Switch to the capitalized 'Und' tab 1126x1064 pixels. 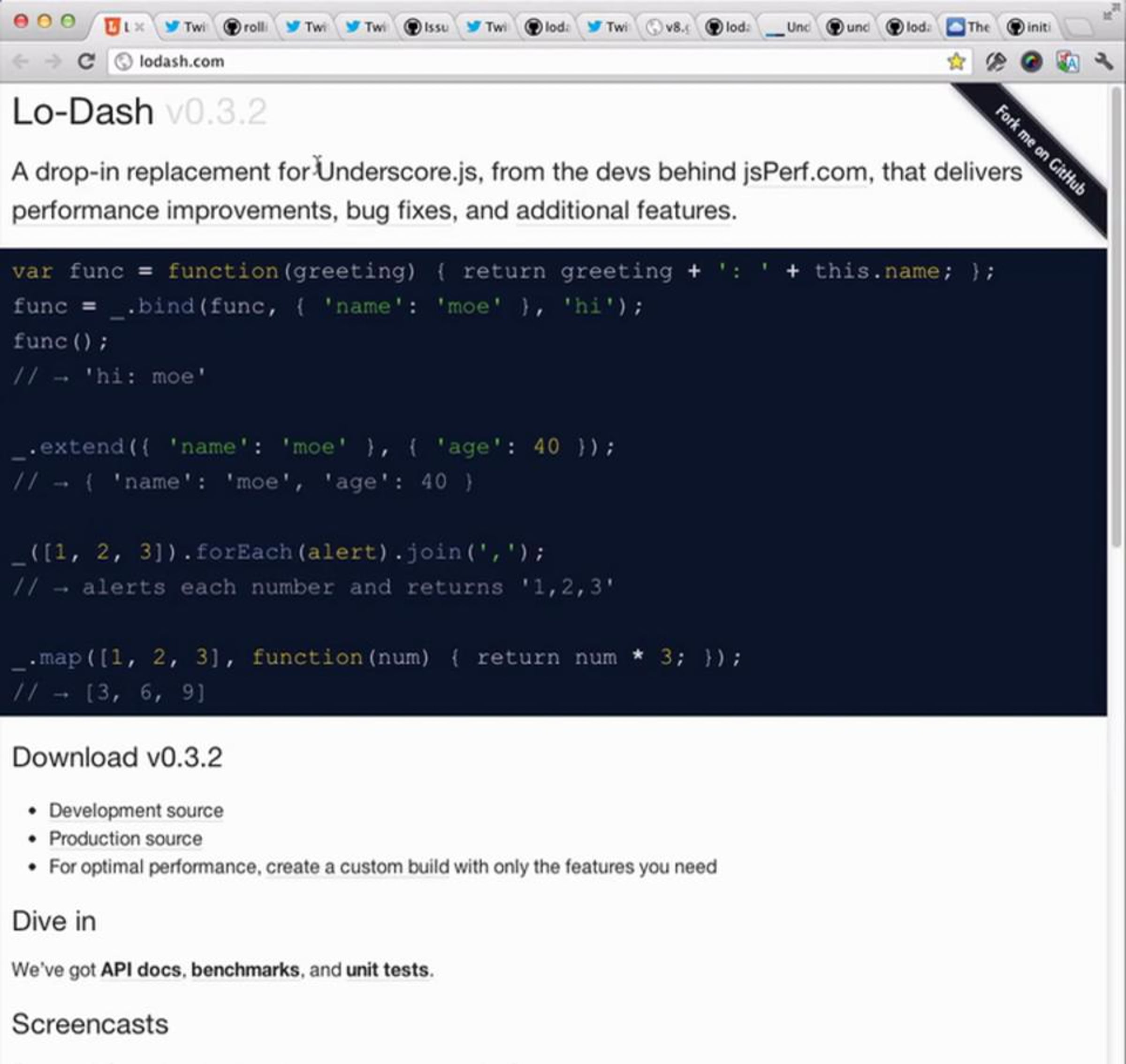[789, 27]
